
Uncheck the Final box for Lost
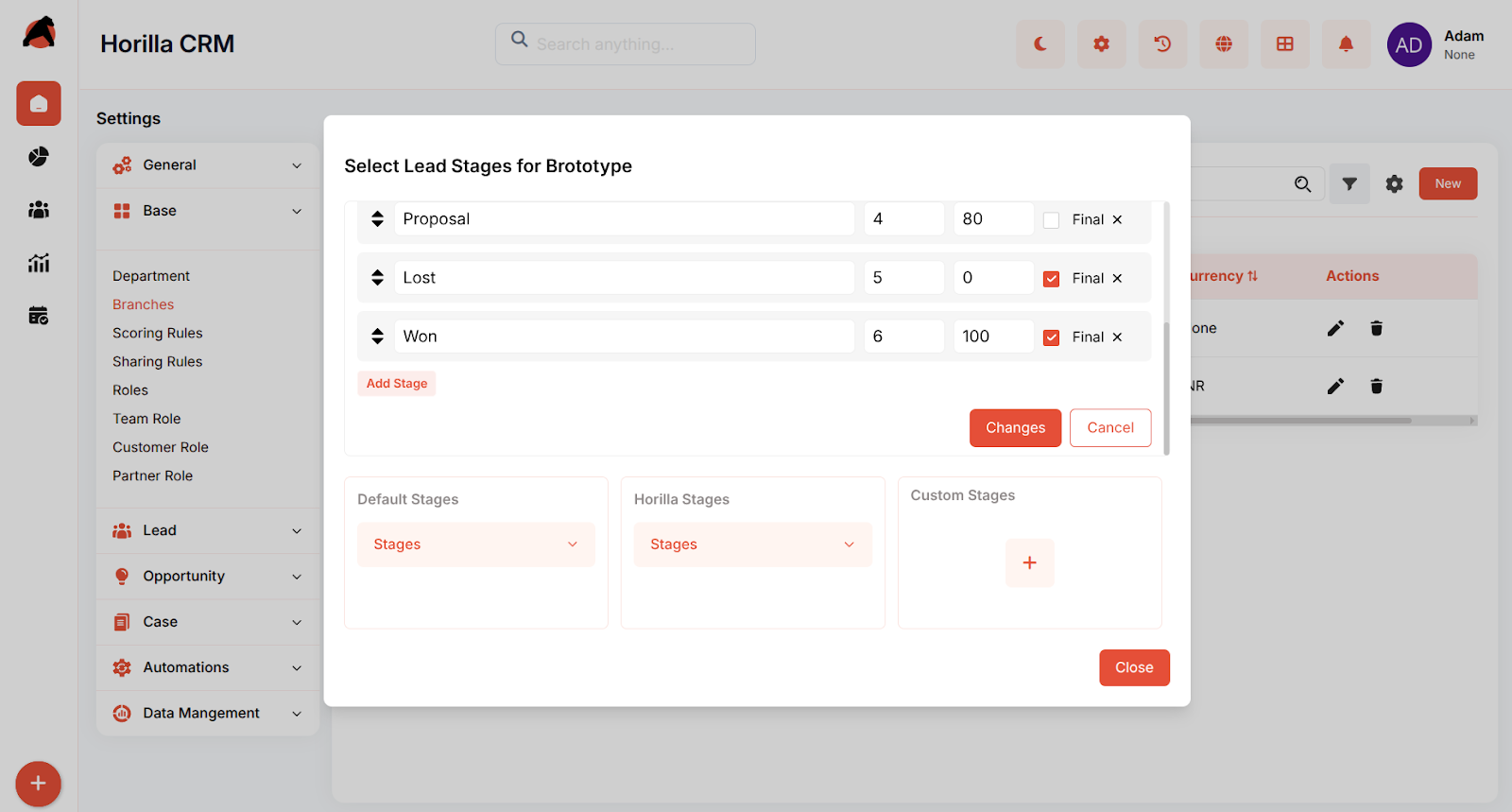point(1051,279)
